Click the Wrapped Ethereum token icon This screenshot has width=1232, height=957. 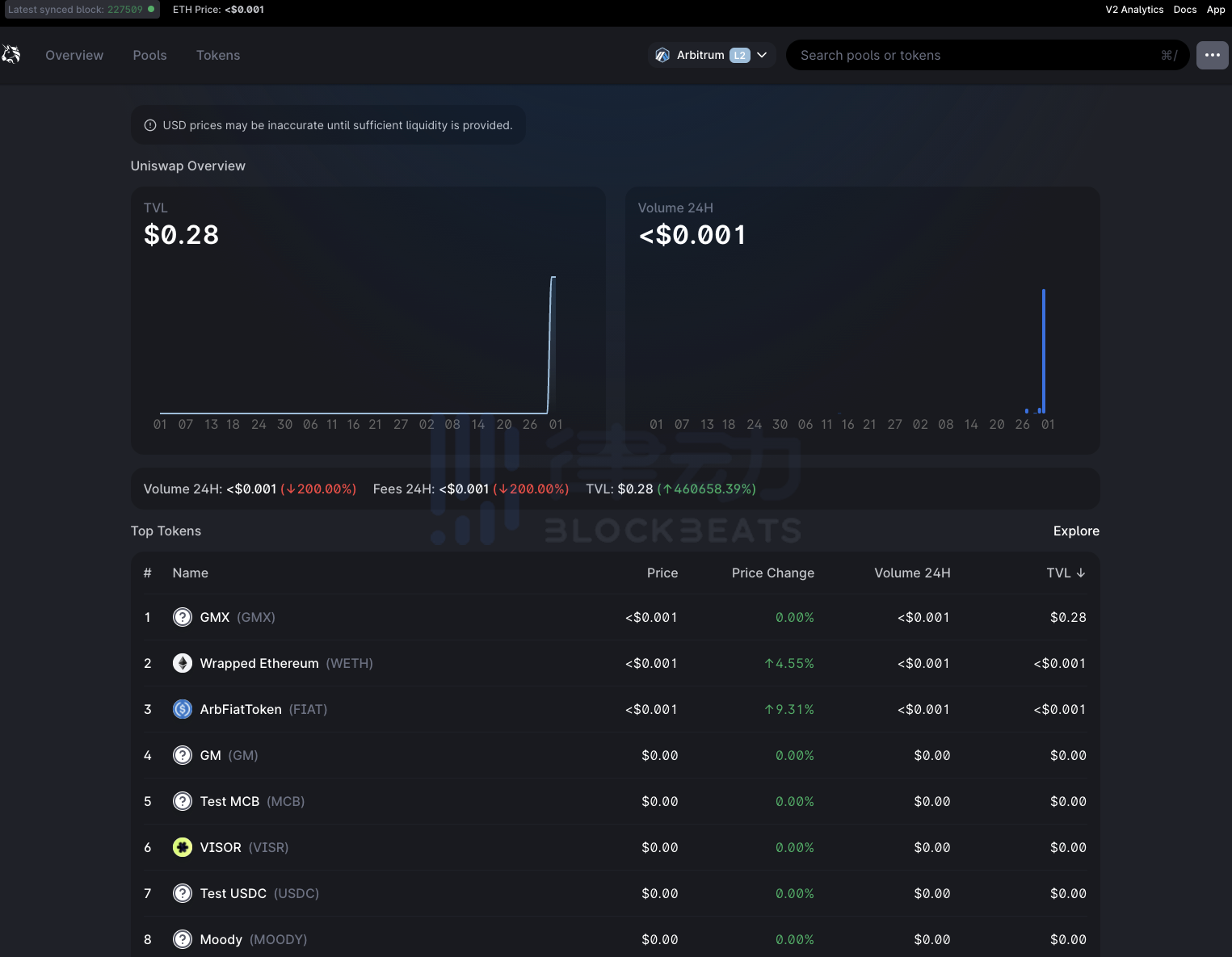point(183,663)
